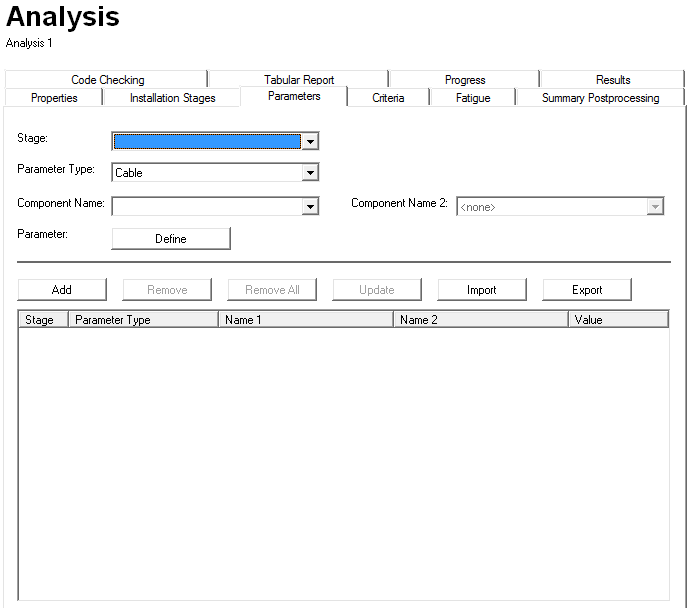
Task: Open the Stage dropdown list
Action: click(310, 142)
